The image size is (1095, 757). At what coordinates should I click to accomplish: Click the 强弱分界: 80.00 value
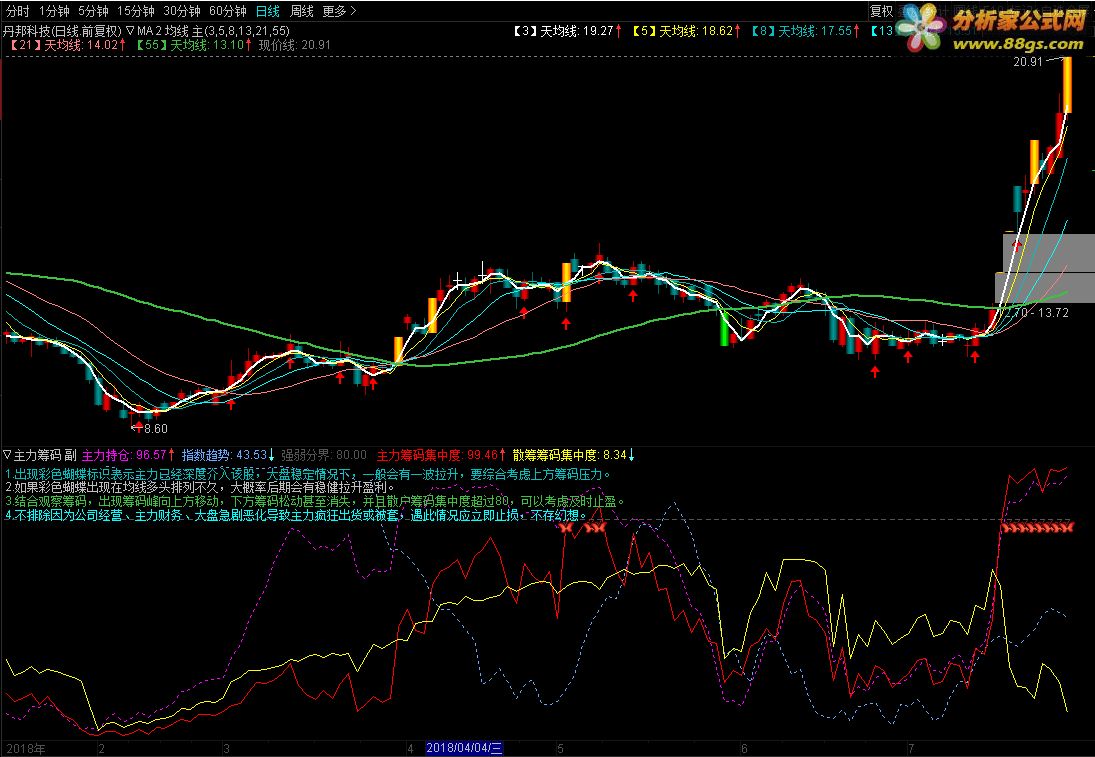[324, 455]
